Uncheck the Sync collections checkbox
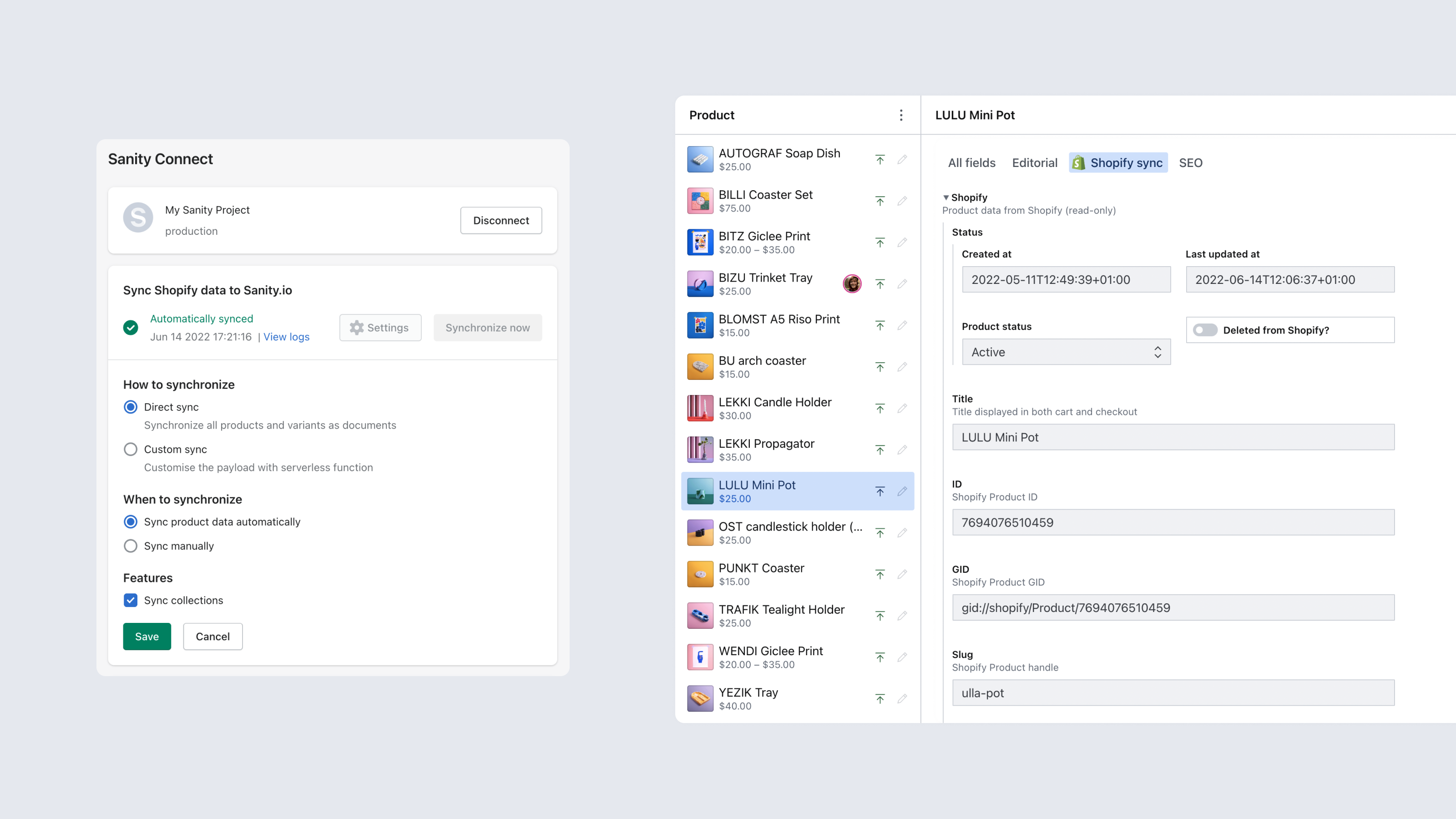Viewport: 1456px width, 819px height. 131,600
